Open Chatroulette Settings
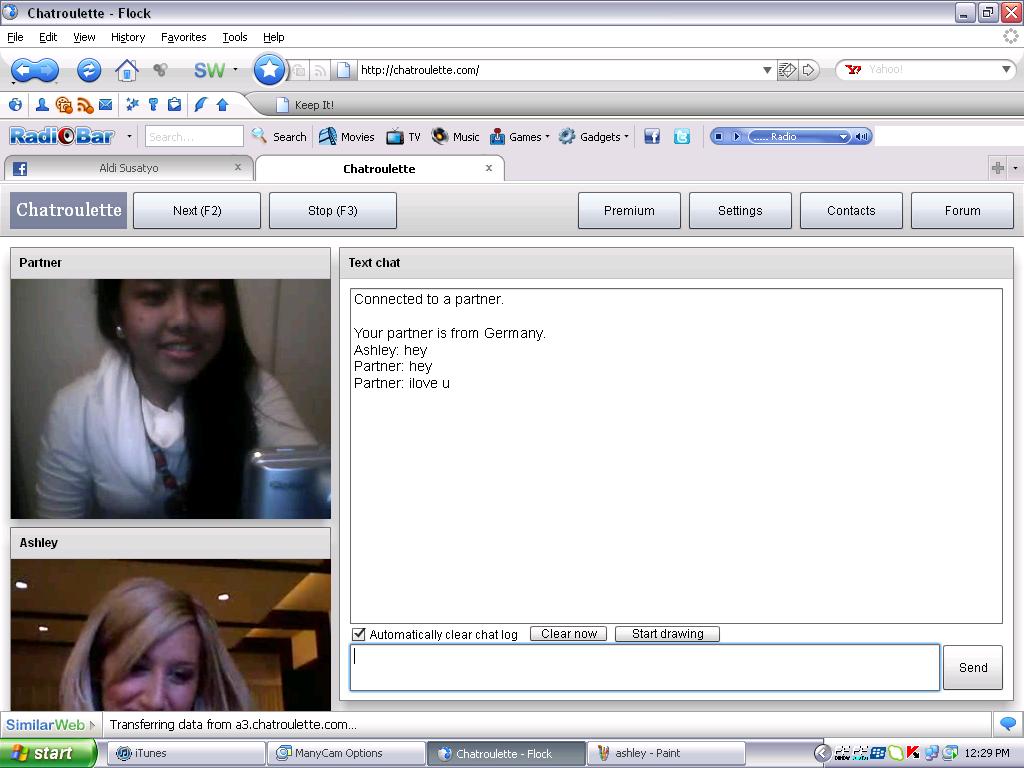The height and width of the screenshot is (768, 1024). (740, 210)
